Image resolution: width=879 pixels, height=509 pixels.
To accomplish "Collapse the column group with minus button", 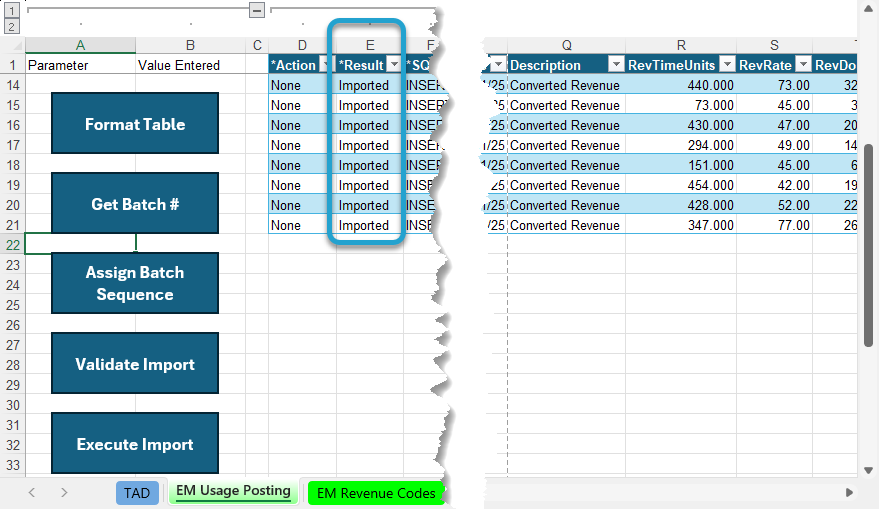I will pyautogui.click(x=257, y=10).
